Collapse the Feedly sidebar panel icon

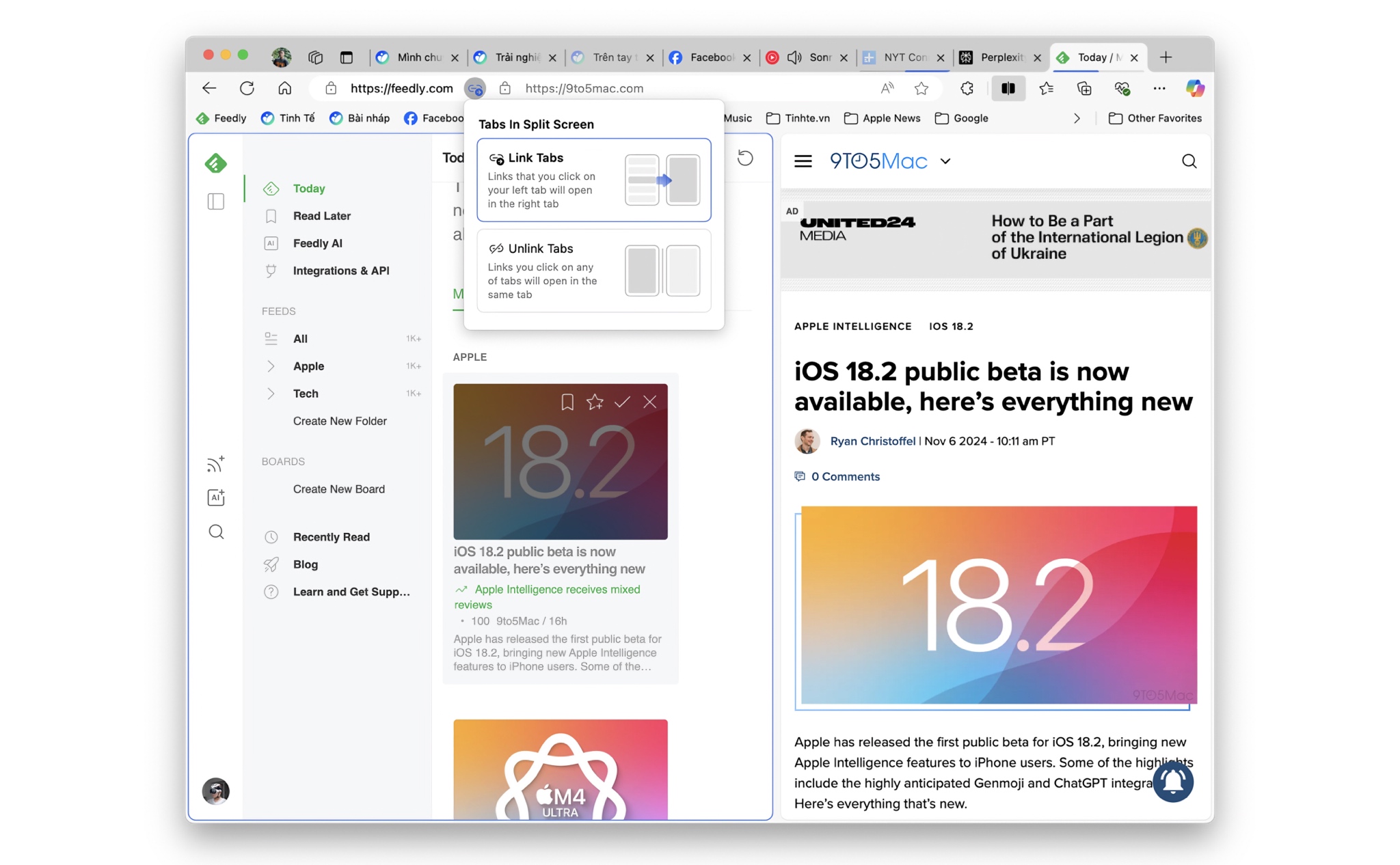[x=215, y=202]
